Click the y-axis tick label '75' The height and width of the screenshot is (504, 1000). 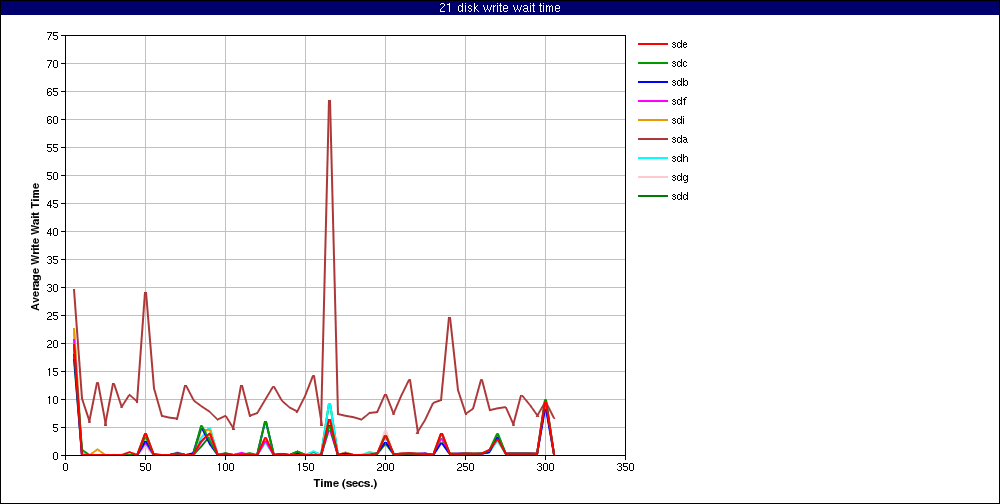53,36
